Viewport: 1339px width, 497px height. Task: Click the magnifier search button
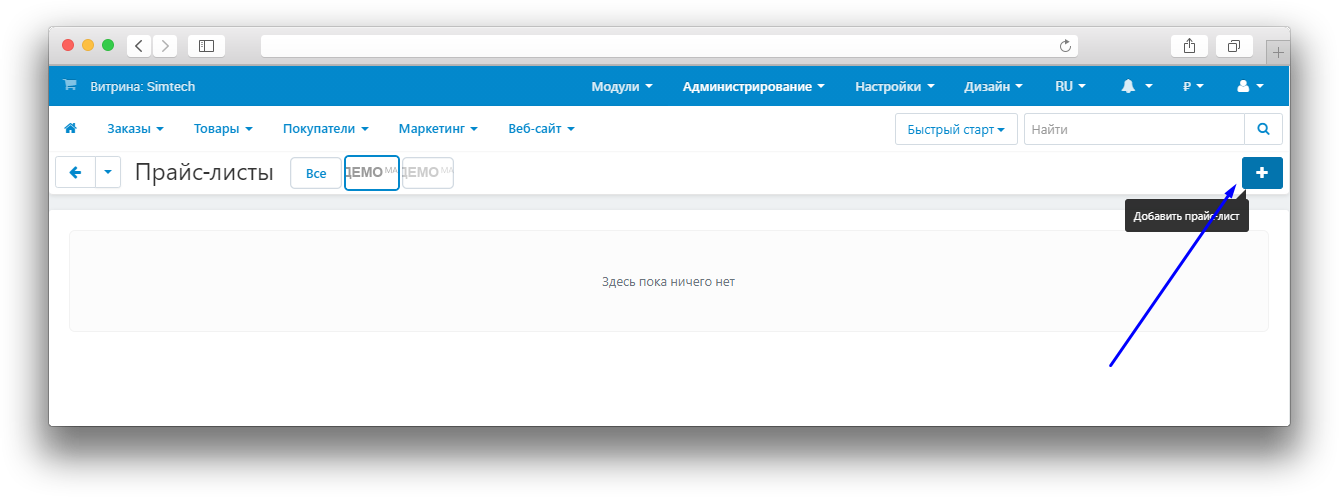point(1263,129)
